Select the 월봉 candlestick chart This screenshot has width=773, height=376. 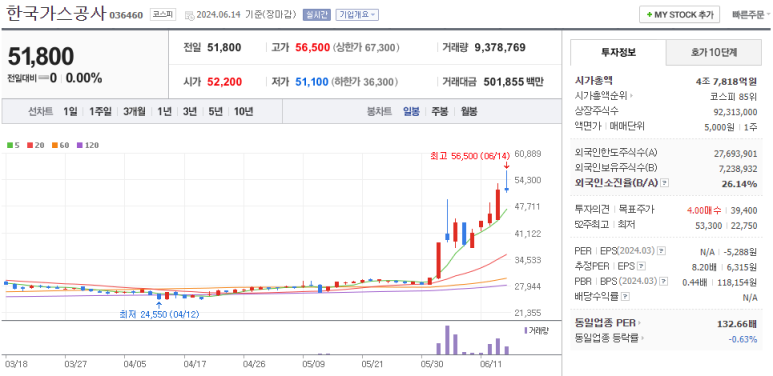coord(469,112)
